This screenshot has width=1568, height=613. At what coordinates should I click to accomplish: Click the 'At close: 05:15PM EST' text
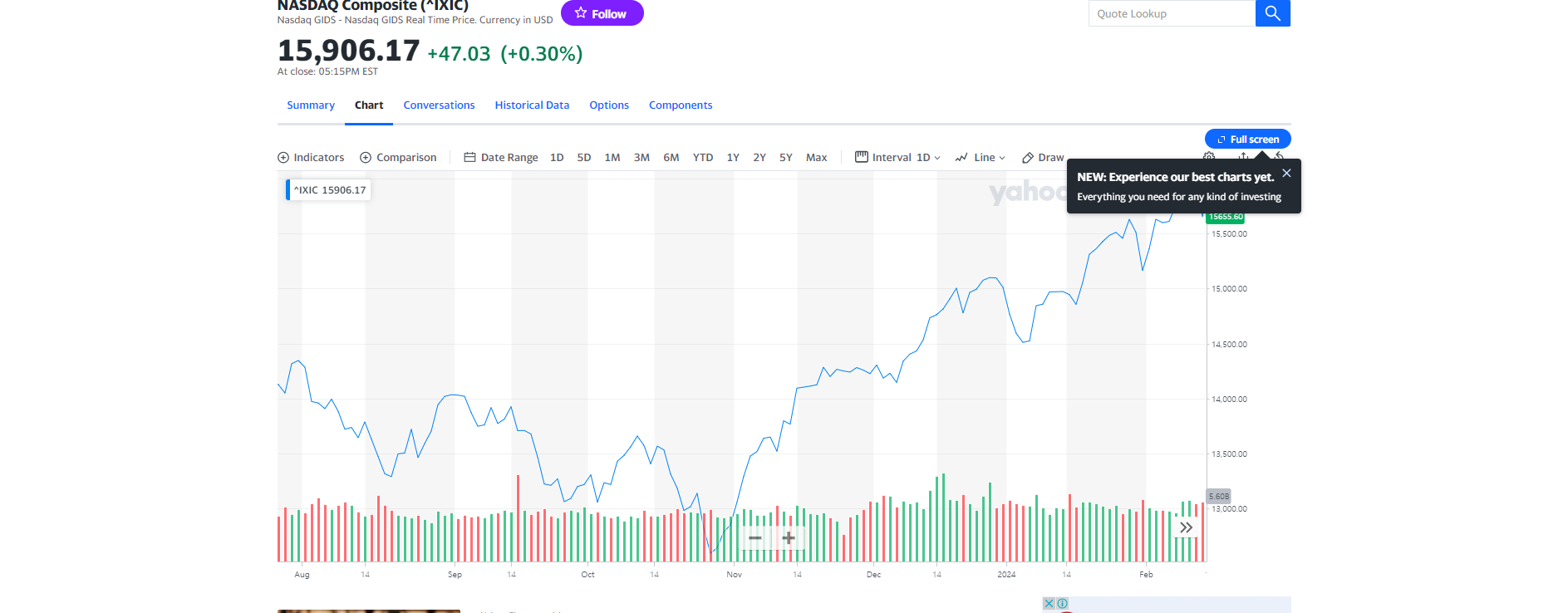point(327,72)
